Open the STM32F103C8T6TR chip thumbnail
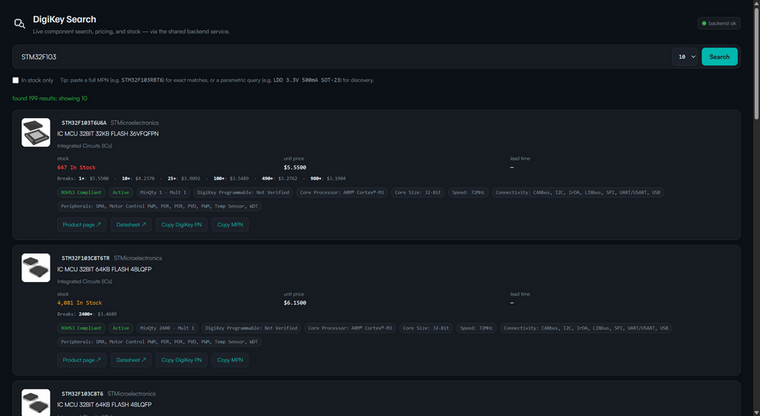Image resolution: width=760 pixels, height=416 pixels. [36, 268]
